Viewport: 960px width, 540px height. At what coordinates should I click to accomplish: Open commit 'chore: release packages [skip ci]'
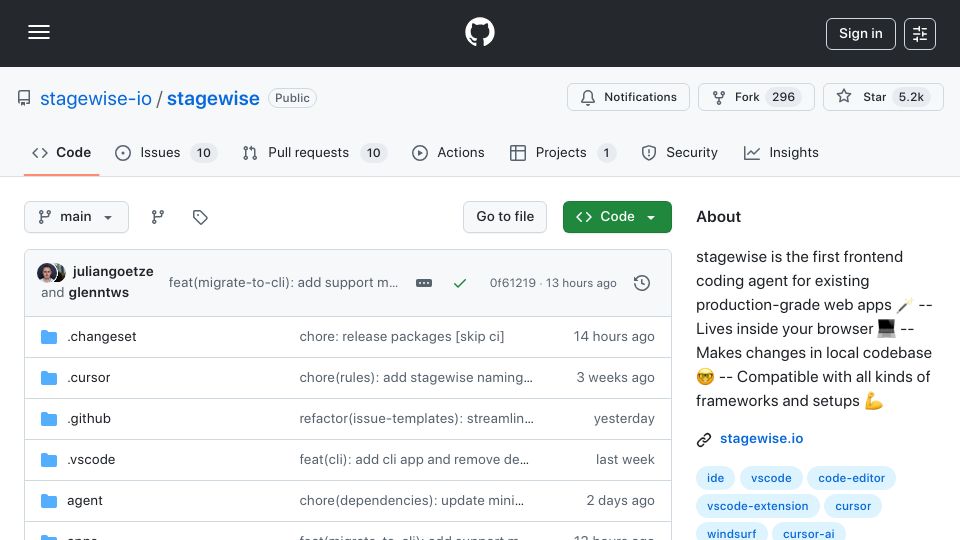(402, 337)
